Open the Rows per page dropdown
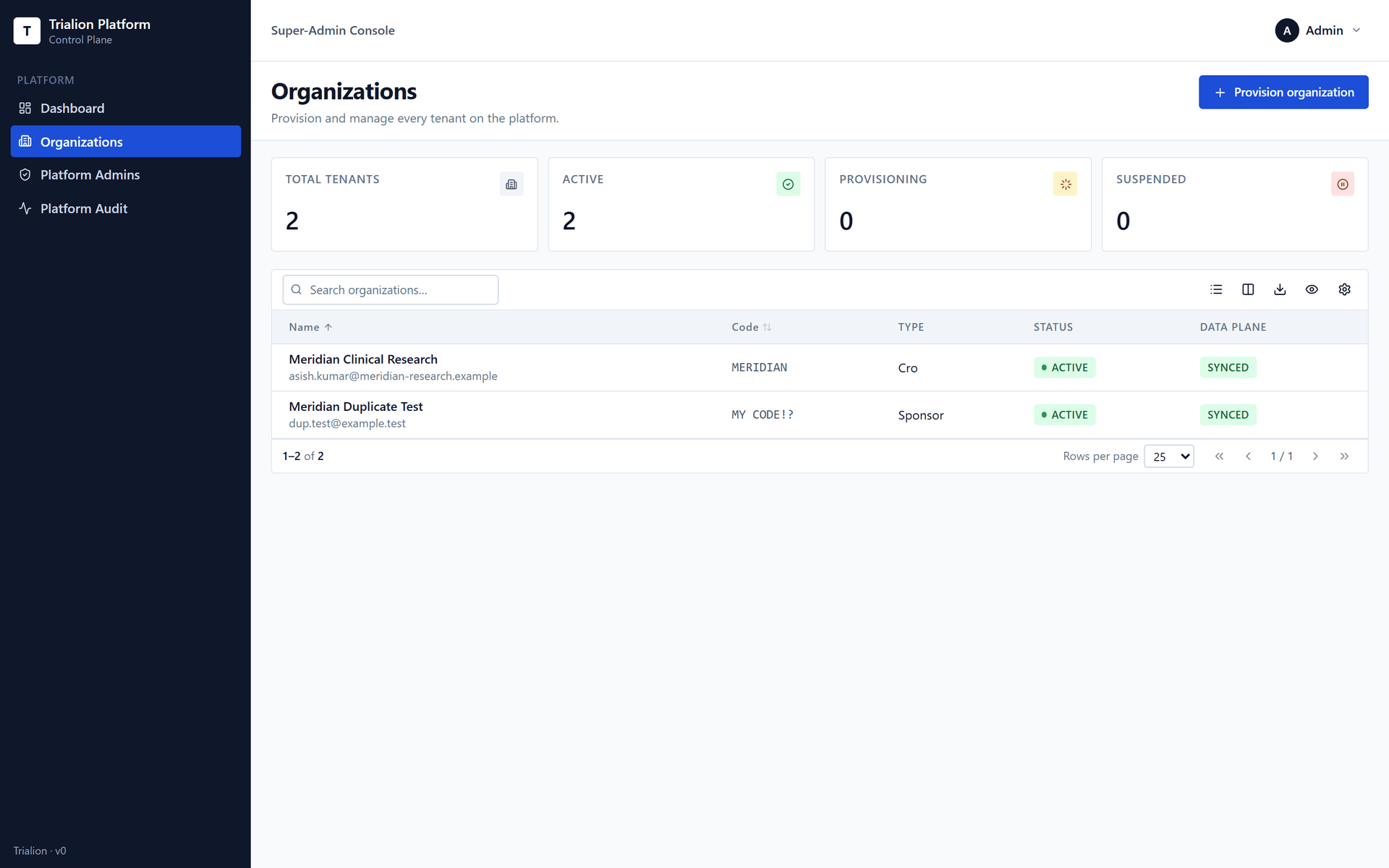Screen dimensions: 1389x868 coord(1169,456)
